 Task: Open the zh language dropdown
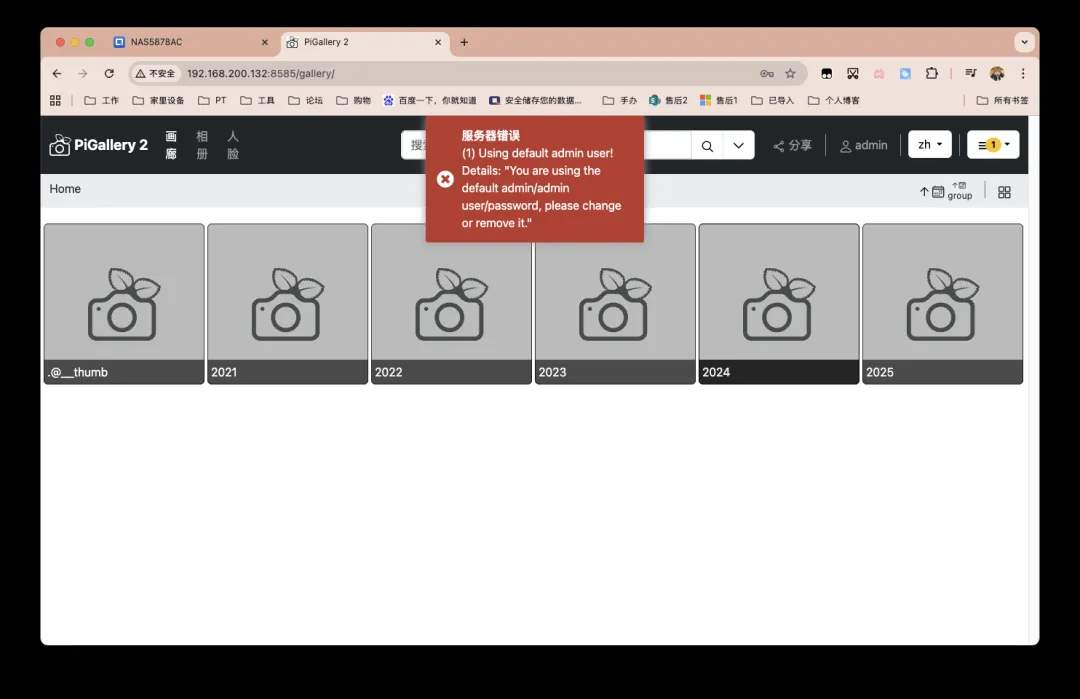click(930, 145)
